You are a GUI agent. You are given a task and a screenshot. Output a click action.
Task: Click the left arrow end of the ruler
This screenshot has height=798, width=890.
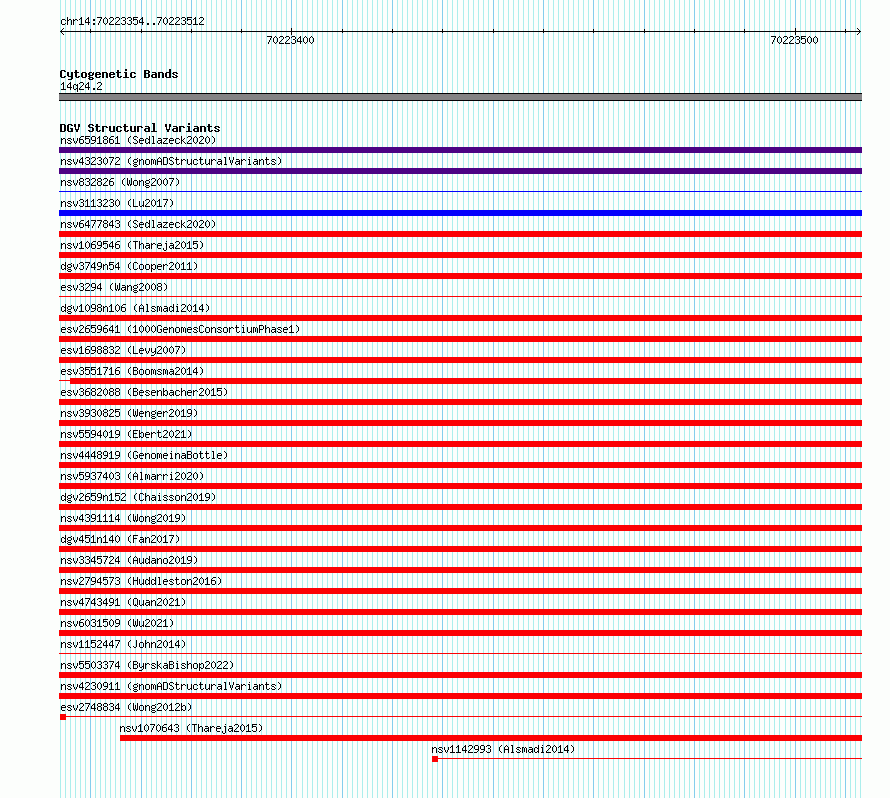click(62, 32)
